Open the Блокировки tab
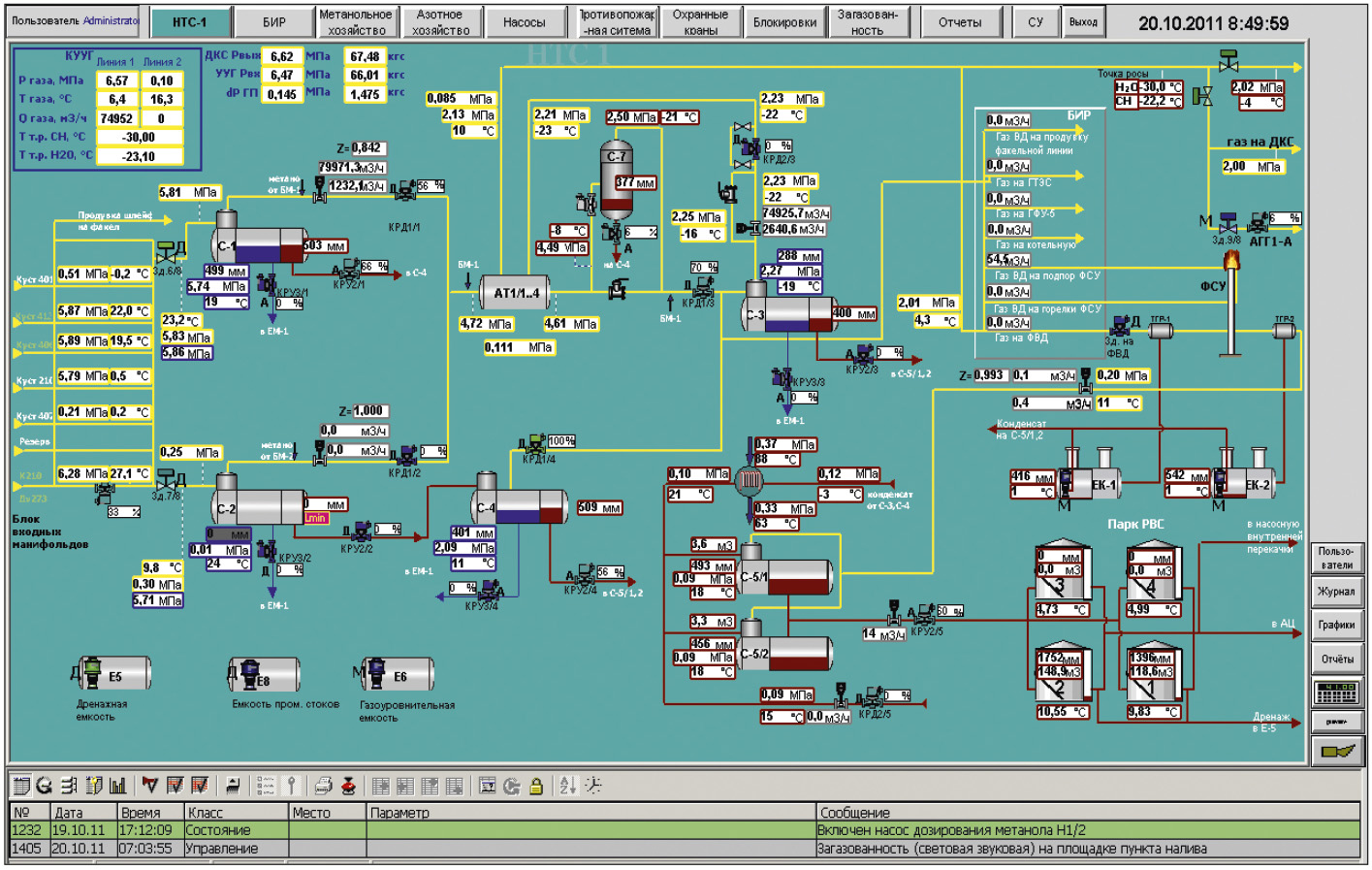1372x870 pixels. pyautogui.click(x=784, y=21)
